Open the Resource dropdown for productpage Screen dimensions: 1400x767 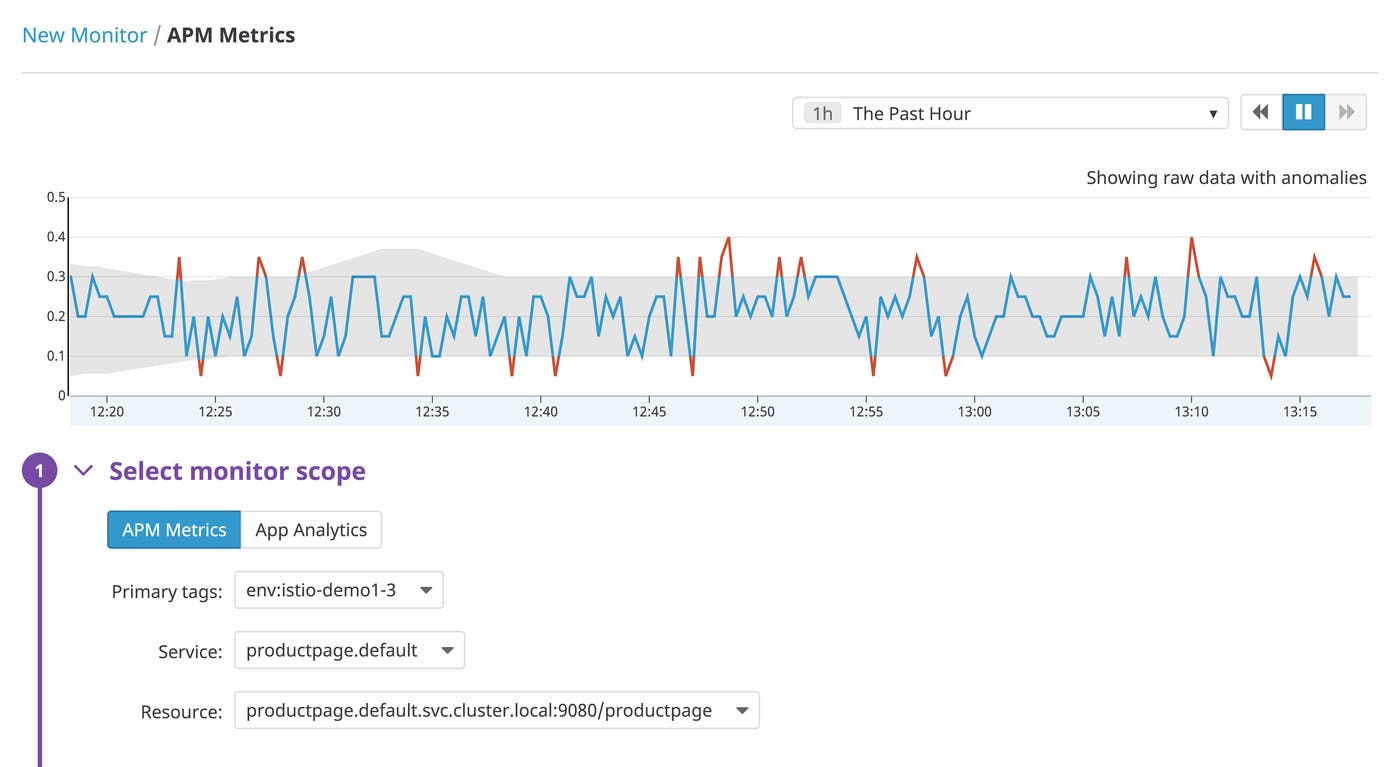[x=496, y=710]
